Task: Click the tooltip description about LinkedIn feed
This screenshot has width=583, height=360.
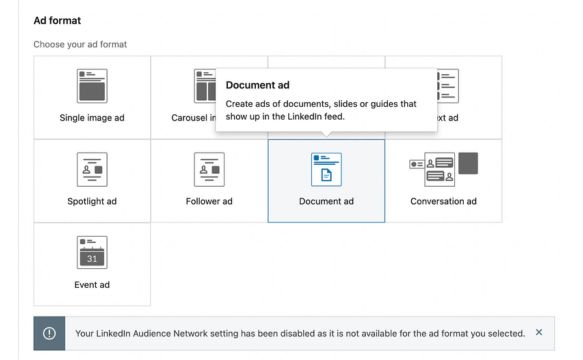Action: 321,110
